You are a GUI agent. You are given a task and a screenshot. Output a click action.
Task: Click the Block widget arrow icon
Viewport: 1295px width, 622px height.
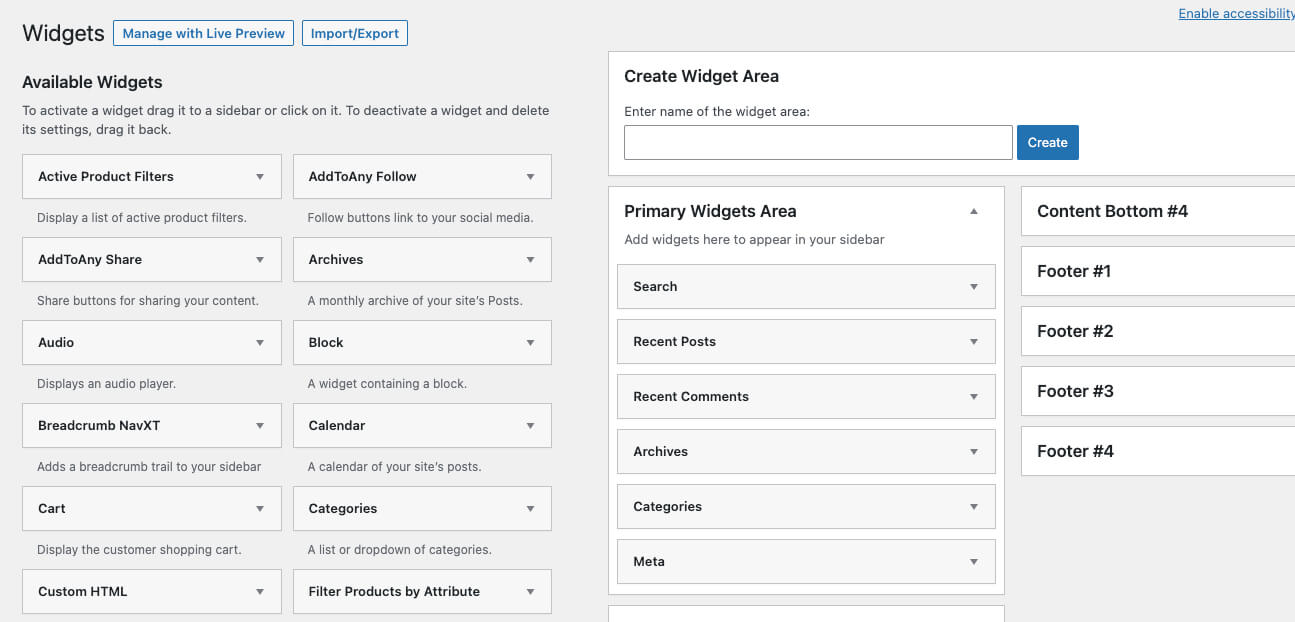tap(530, 343)
